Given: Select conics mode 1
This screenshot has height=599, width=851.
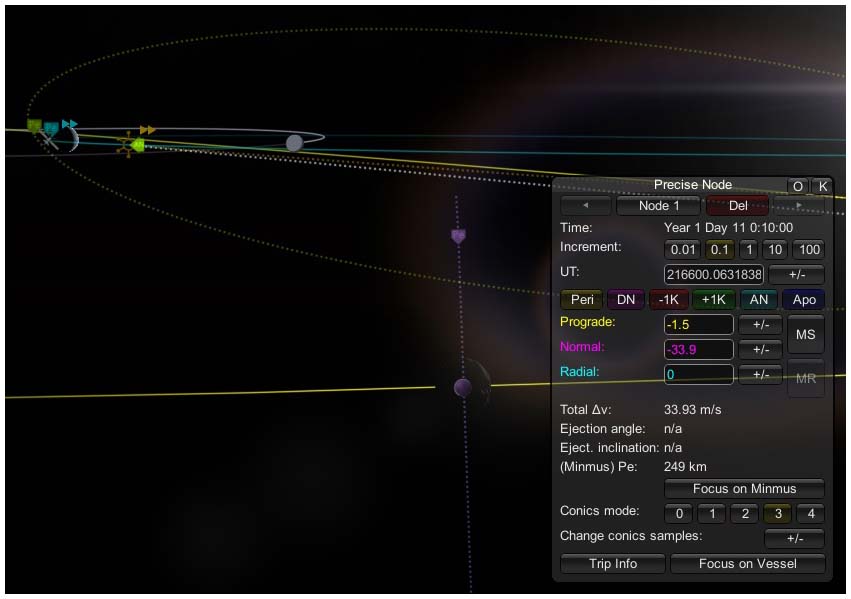Looking at the screenshot, I should [x=712, y=513].
